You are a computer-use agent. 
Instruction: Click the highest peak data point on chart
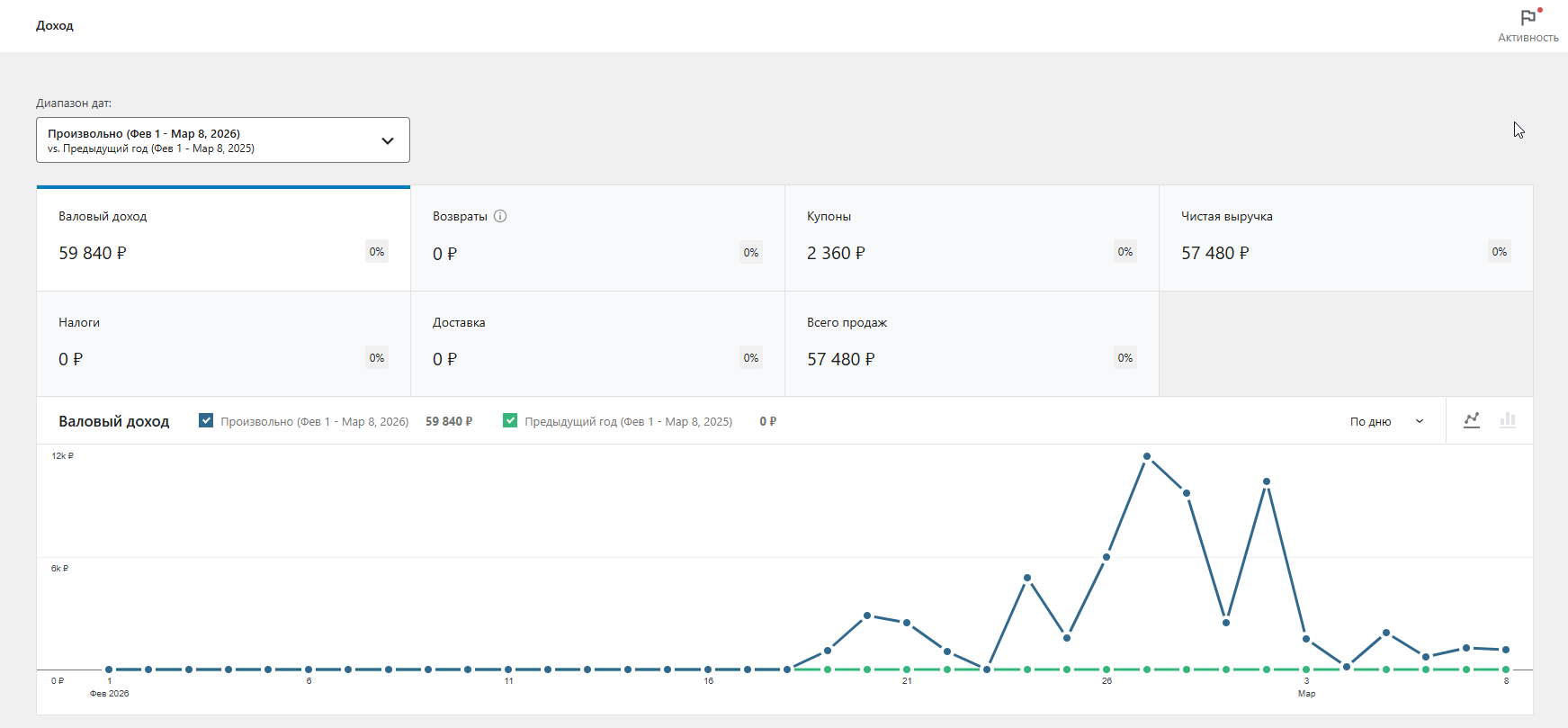pos(1147,457)
